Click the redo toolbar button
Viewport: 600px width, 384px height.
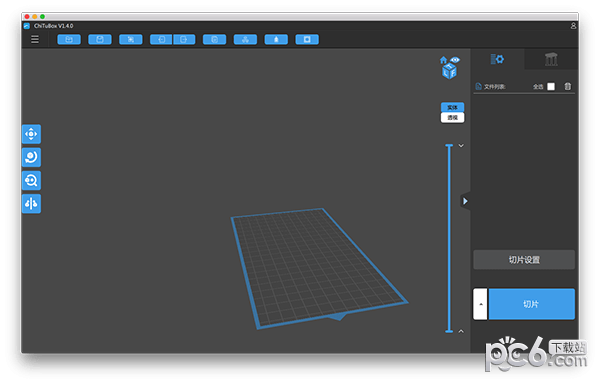tap(184, 39)
